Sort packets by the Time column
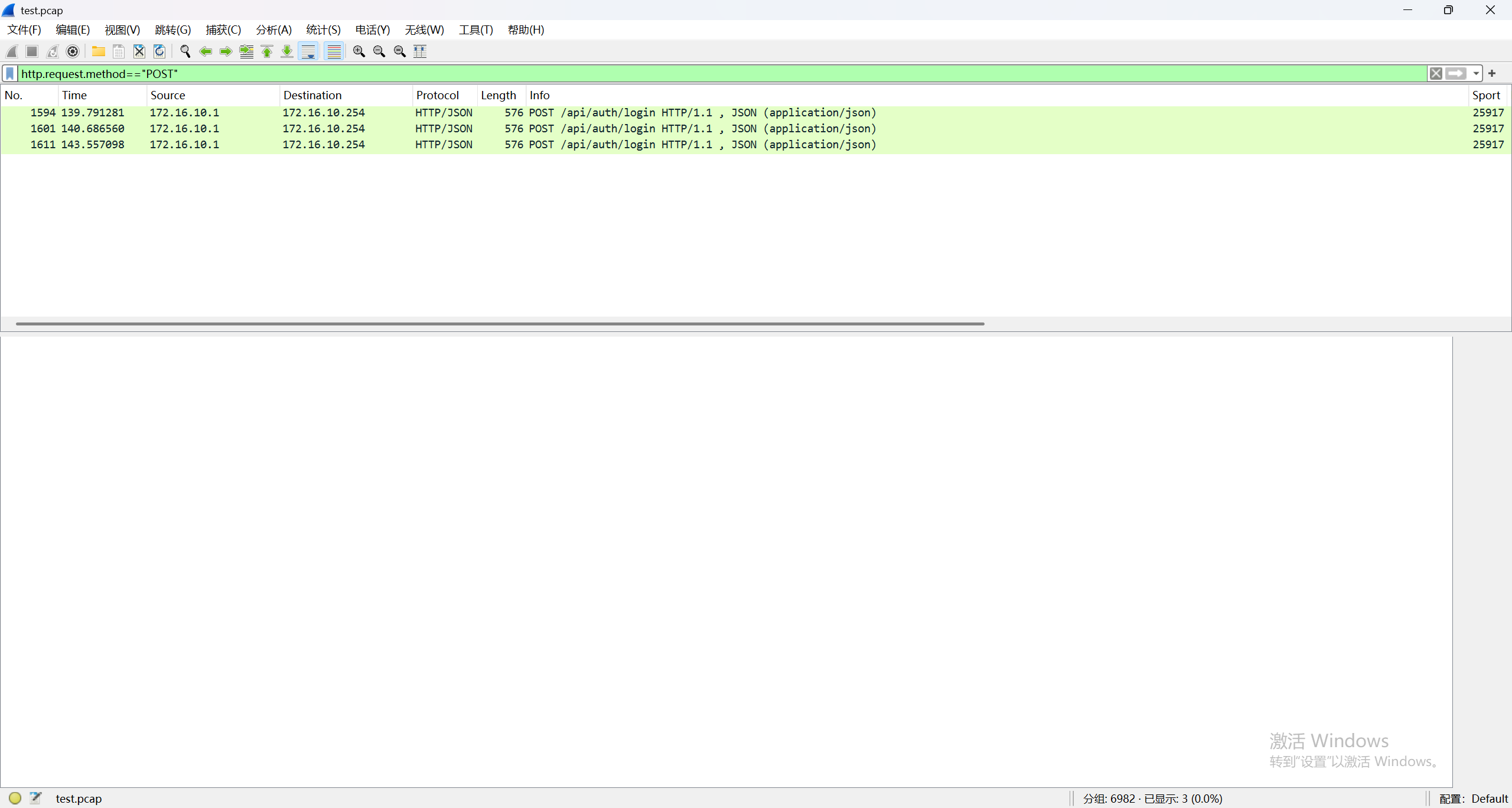1512x808 pixels. (74, 95)
